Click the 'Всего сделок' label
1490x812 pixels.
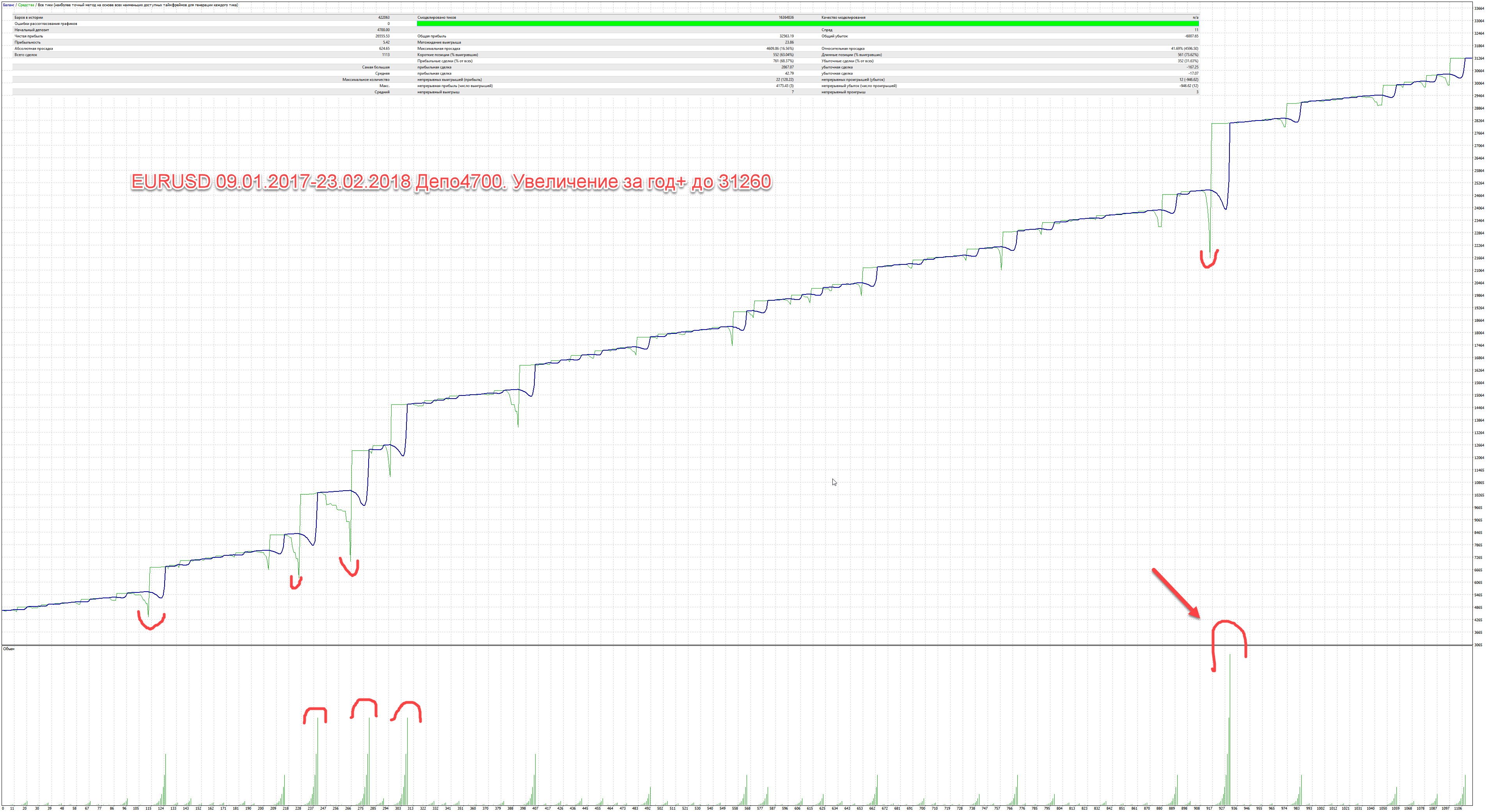[25, 55]
